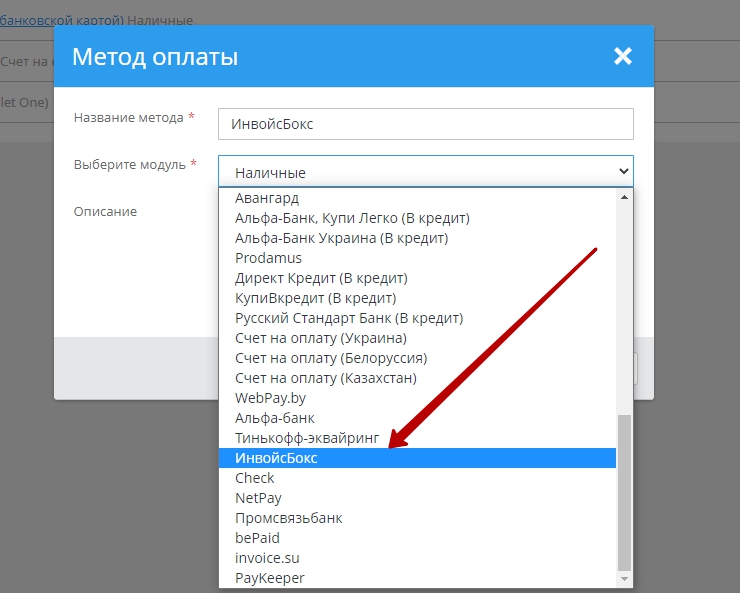Select Авангард from module list
This screenshot has width=740, height=593.
click(x=267, y=198)
